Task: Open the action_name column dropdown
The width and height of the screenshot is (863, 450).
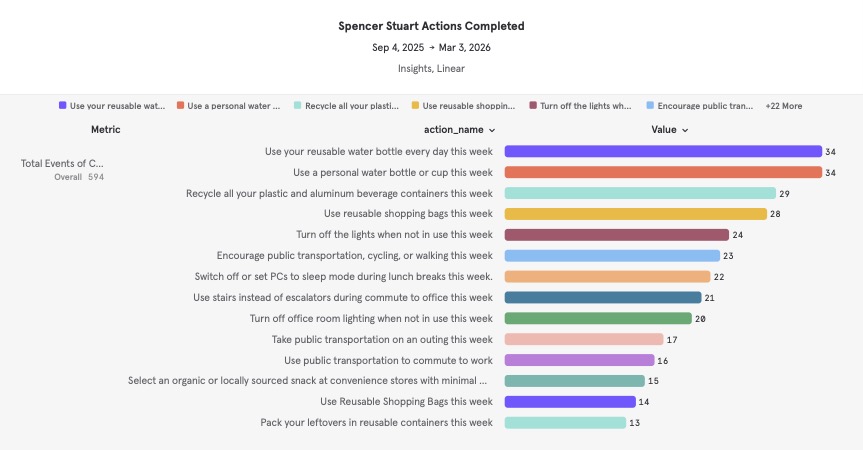Action: click(x=458, y=130)
